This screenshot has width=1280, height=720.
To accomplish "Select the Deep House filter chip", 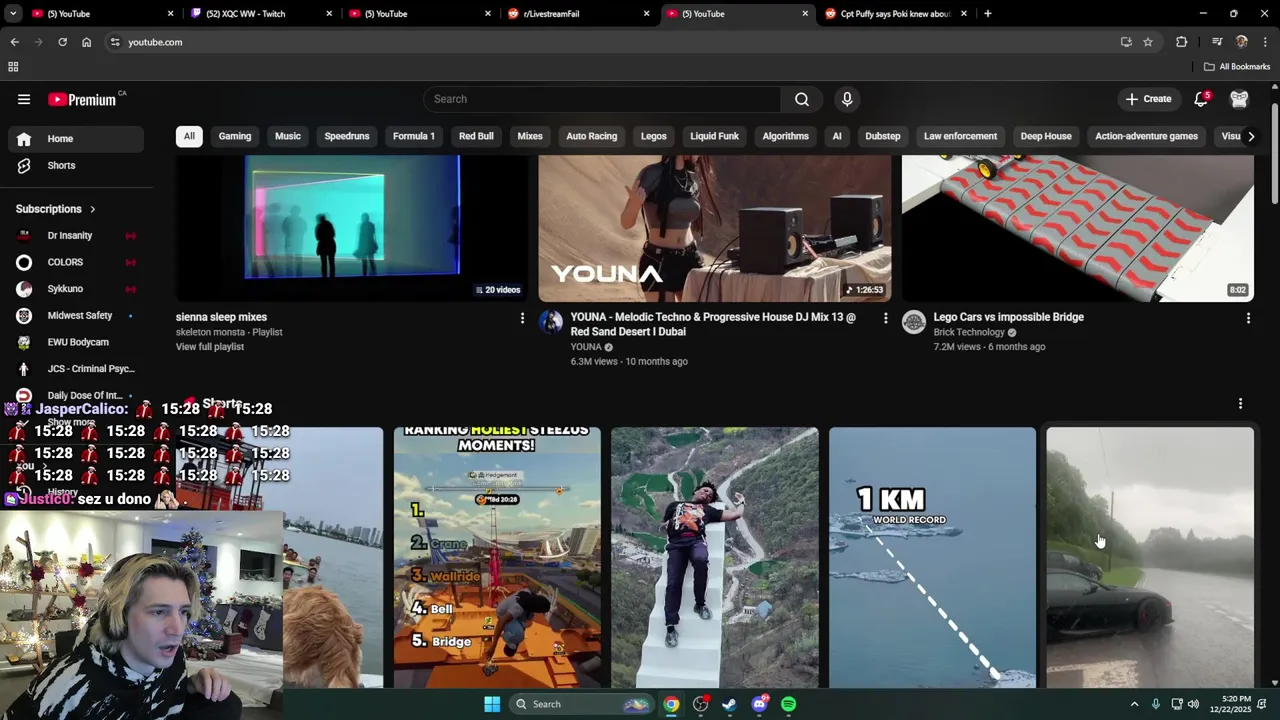I will pyautogui.click(x=1046, y=136).
